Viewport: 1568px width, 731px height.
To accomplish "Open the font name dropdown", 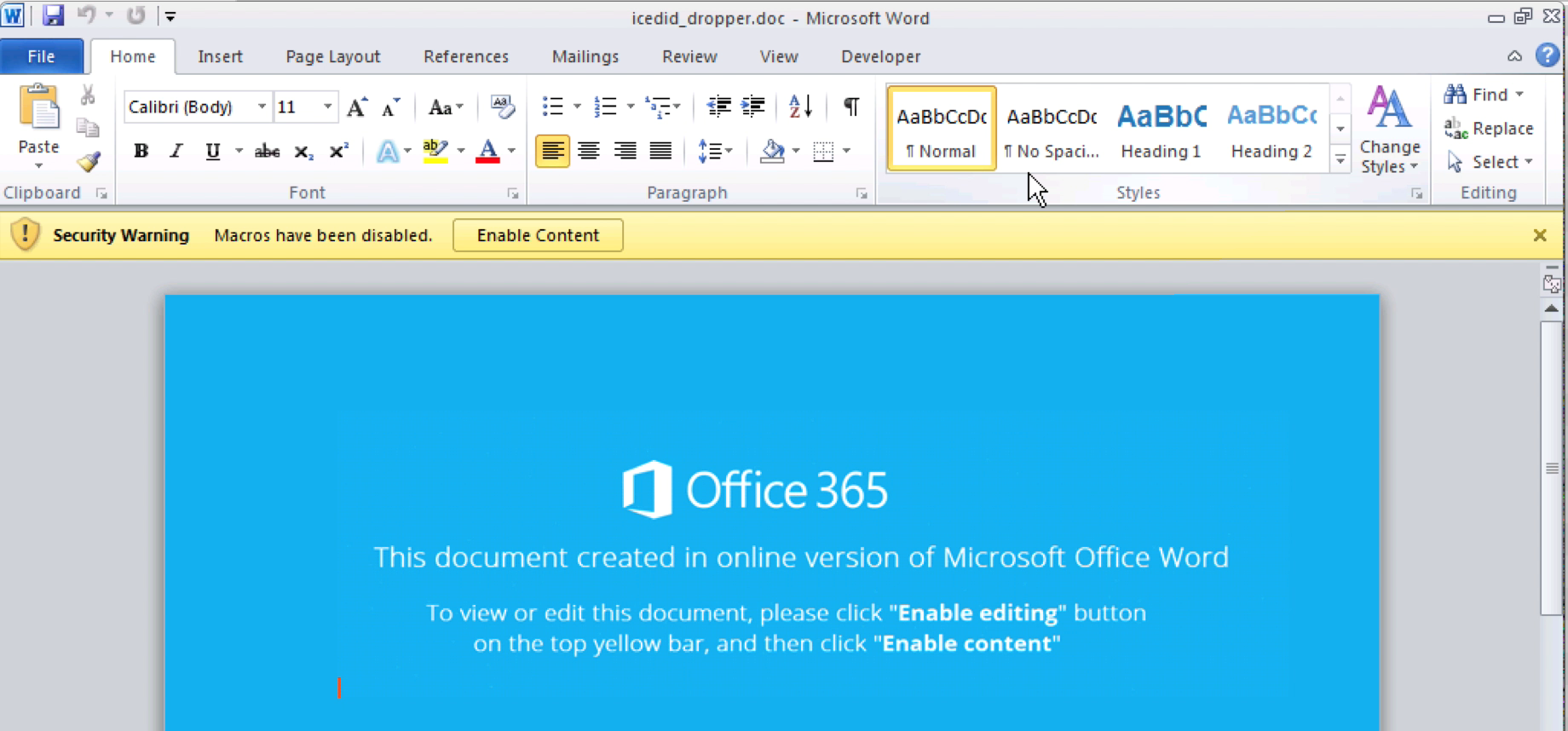I will 262,107.
